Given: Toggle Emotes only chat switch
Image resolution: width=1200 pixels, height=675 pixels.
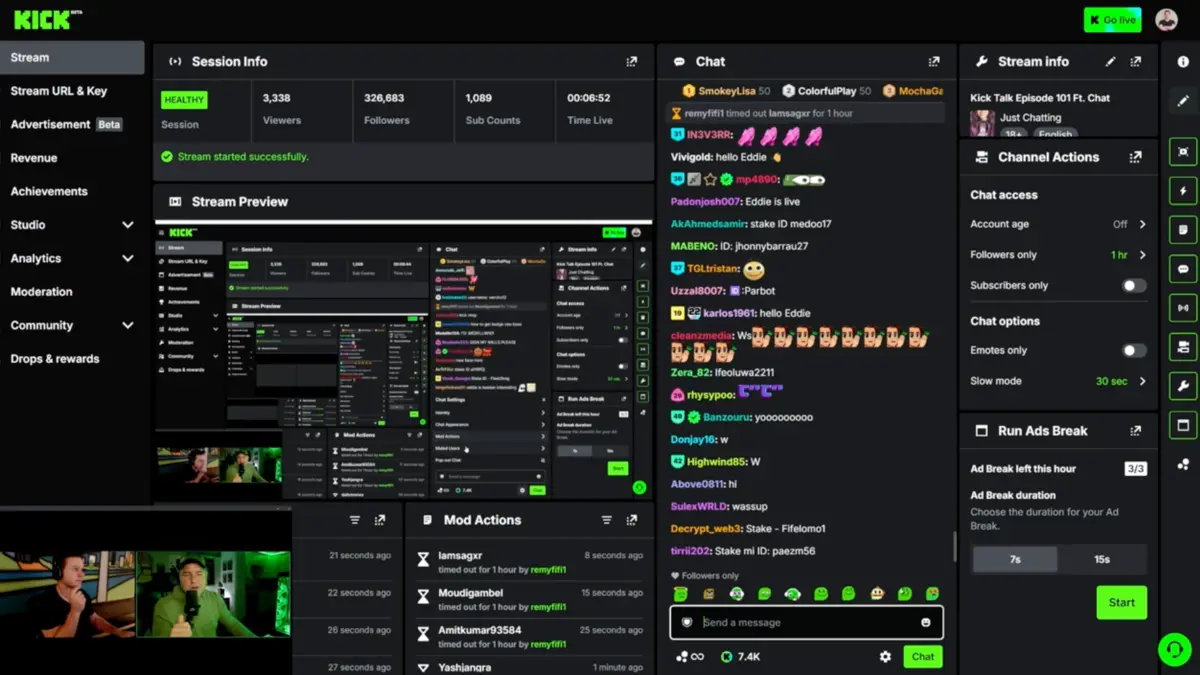Looking at the screenshot, I should tap(1133, 351).
